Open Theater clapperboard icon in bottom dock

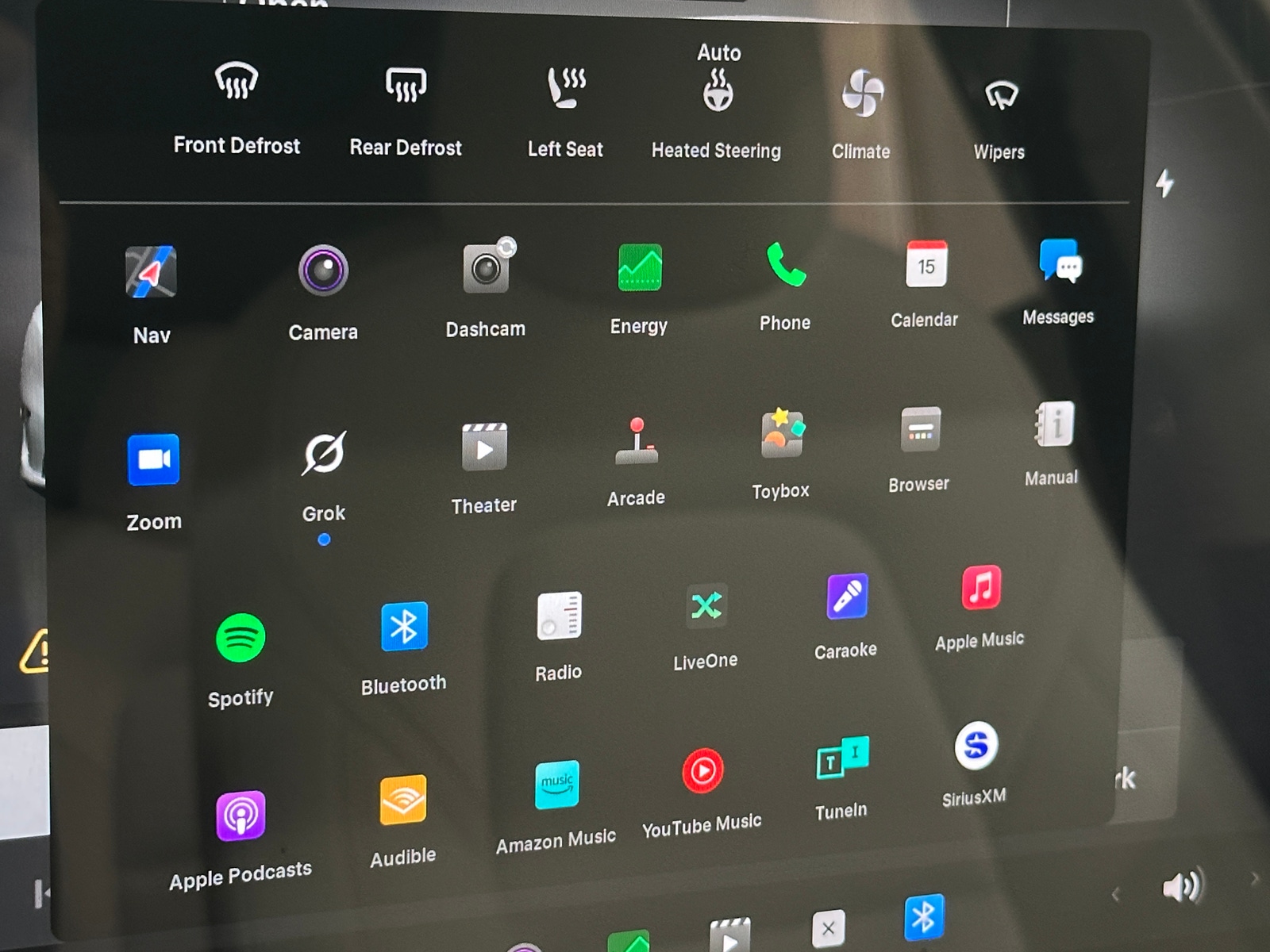point(730,935)
